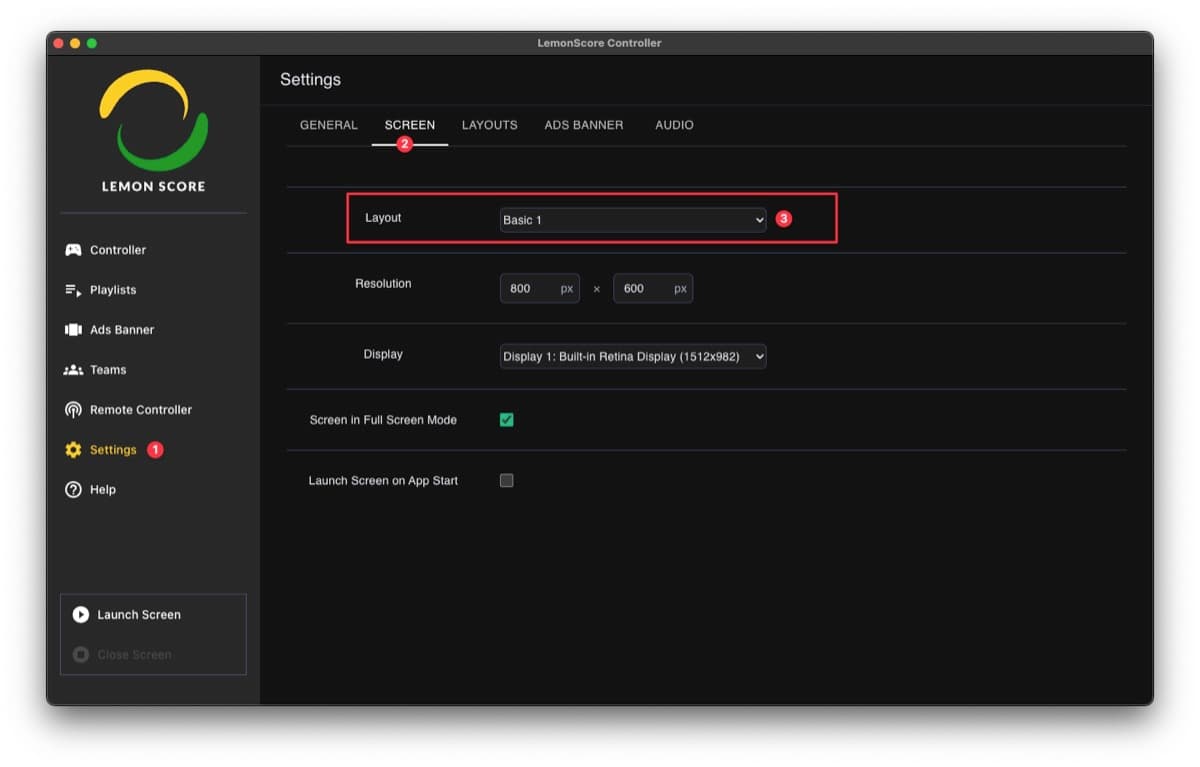Click the Settings gear icon
Image resolution: width=1200 pixels, height=767 pixels.
pos(73,450)
